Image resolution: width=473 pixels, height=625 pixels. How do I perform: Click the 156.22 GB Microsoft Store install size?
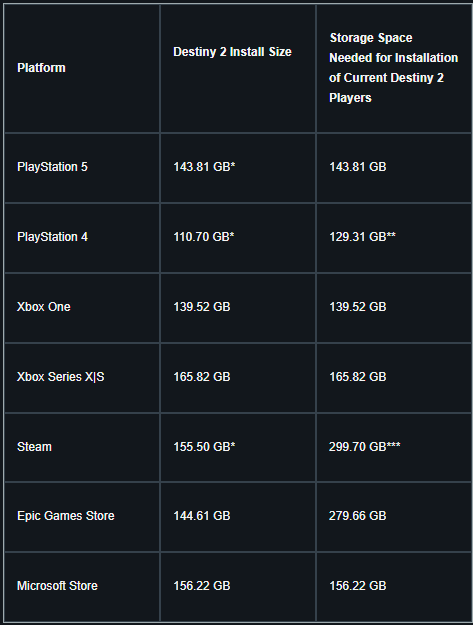point(202,586)
